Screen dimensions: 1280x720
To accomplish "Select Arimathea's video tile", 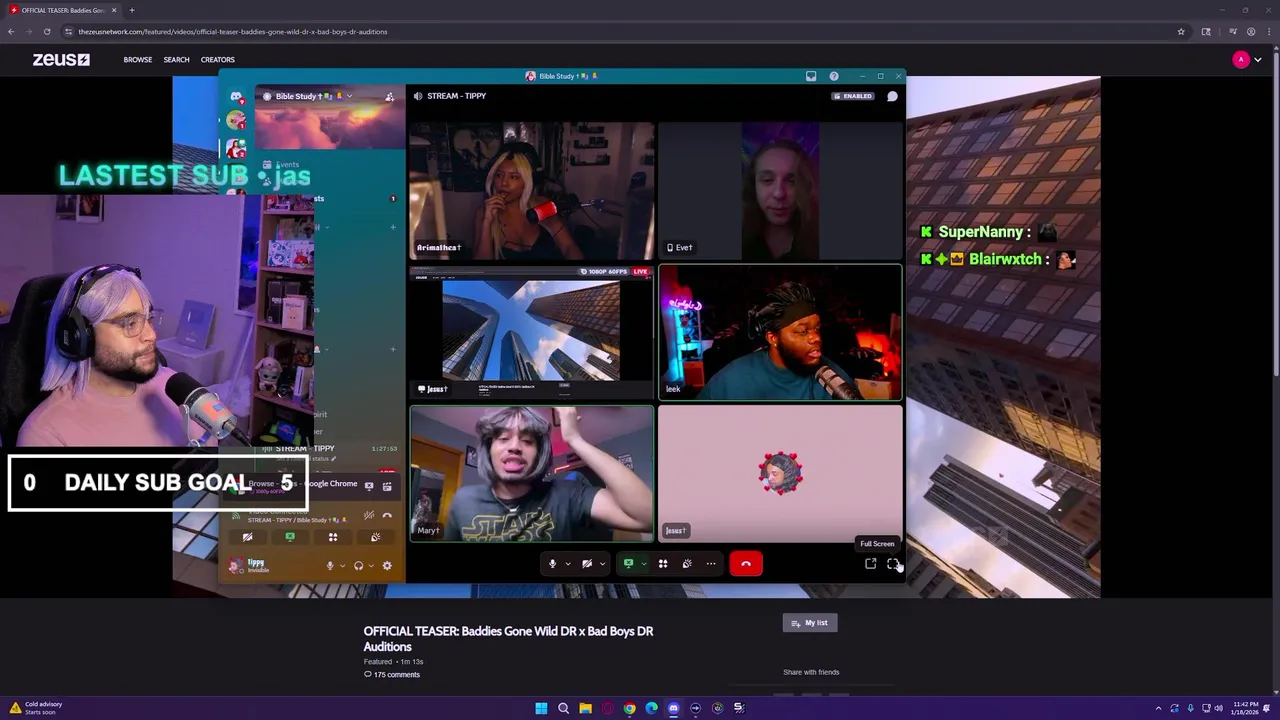I will click(x=532, y=190).
